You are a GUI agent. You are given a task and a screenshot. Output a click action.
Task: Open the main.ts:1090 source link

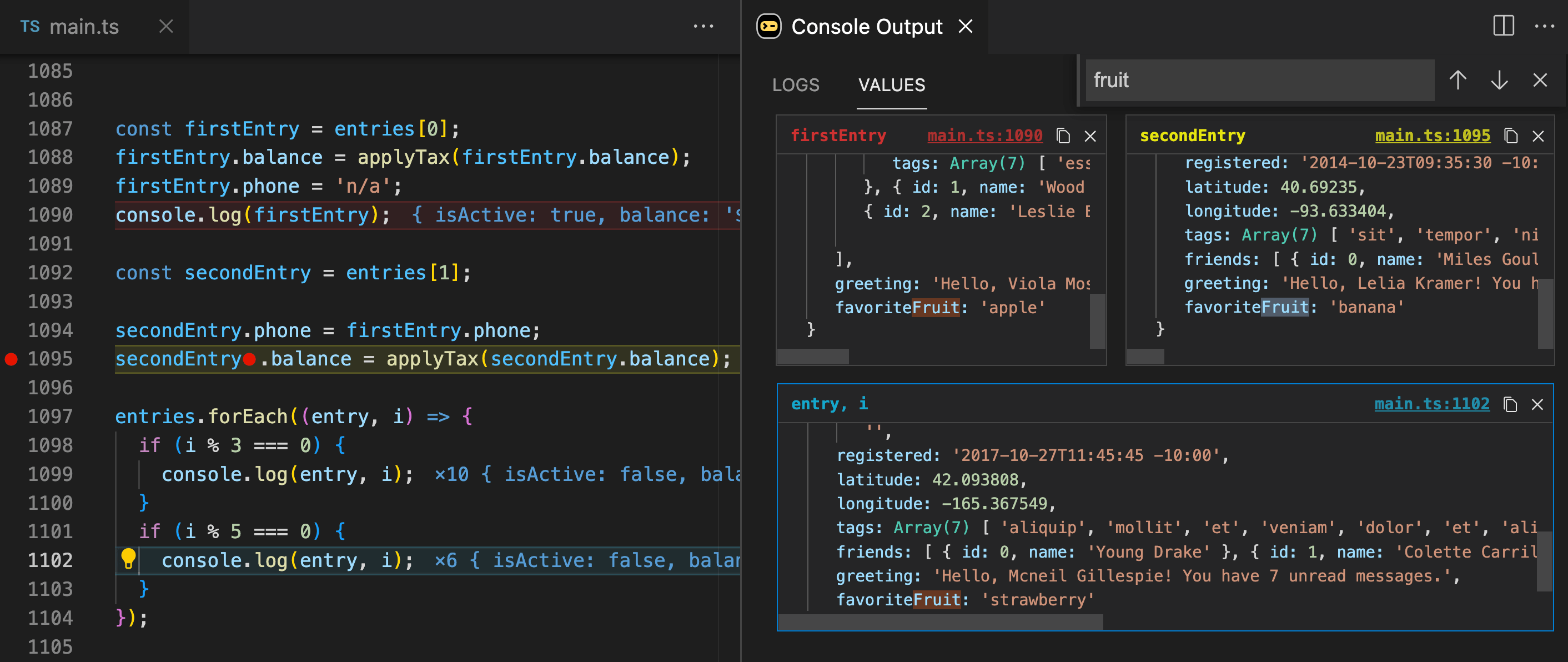pyautogui.click(x=984, y=136)
